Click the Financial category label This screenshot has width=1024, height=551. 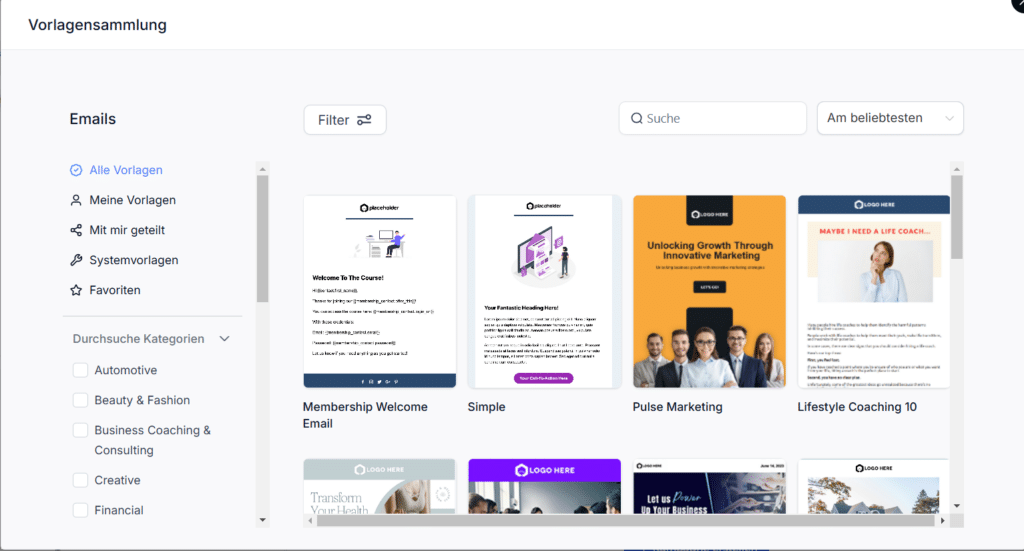[119, 510]
